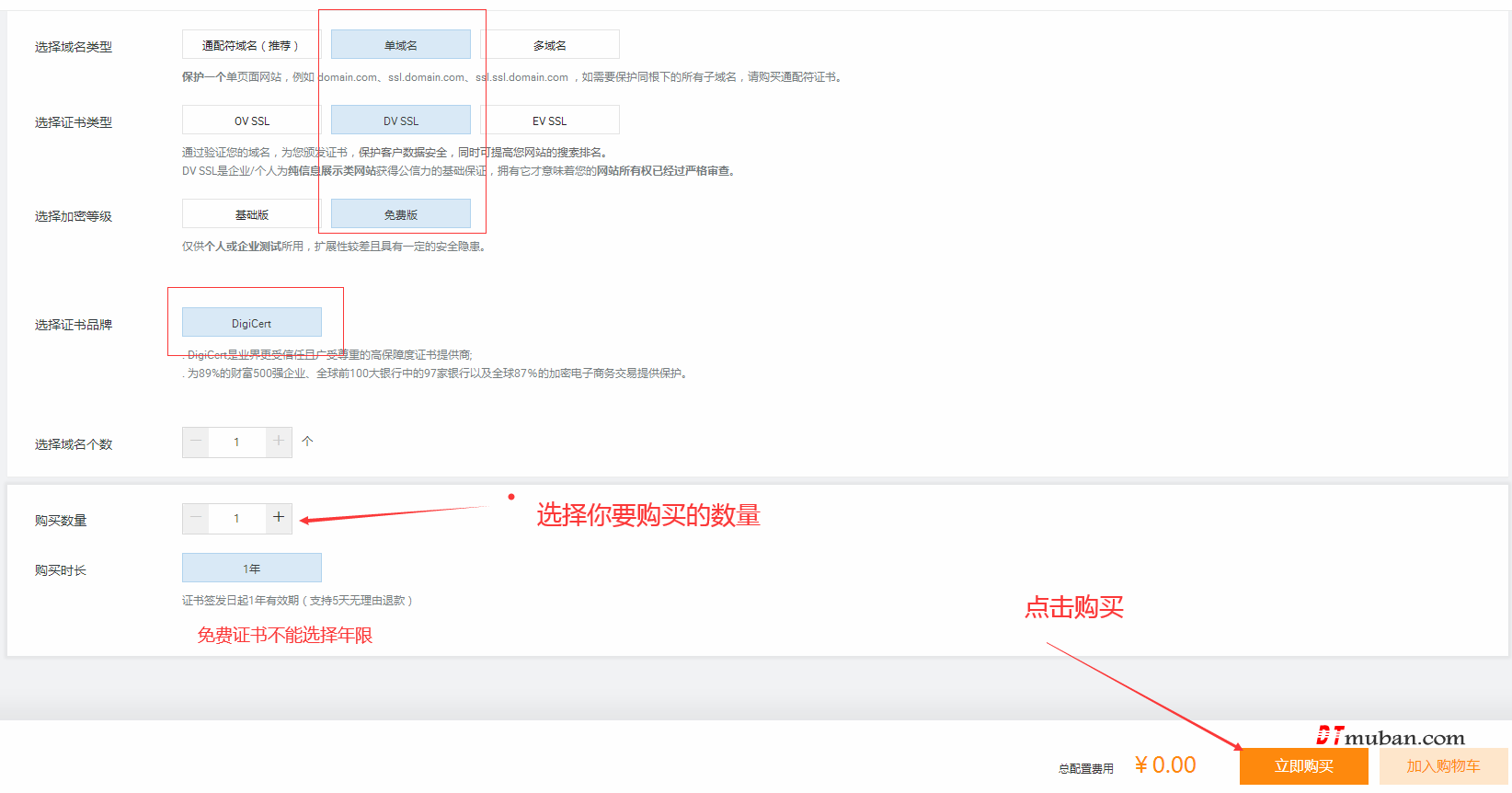Viewport: 1512px width, 793px height.
Task: Select the multi-domain (多域名) option
Action: [x=549, y=45]
